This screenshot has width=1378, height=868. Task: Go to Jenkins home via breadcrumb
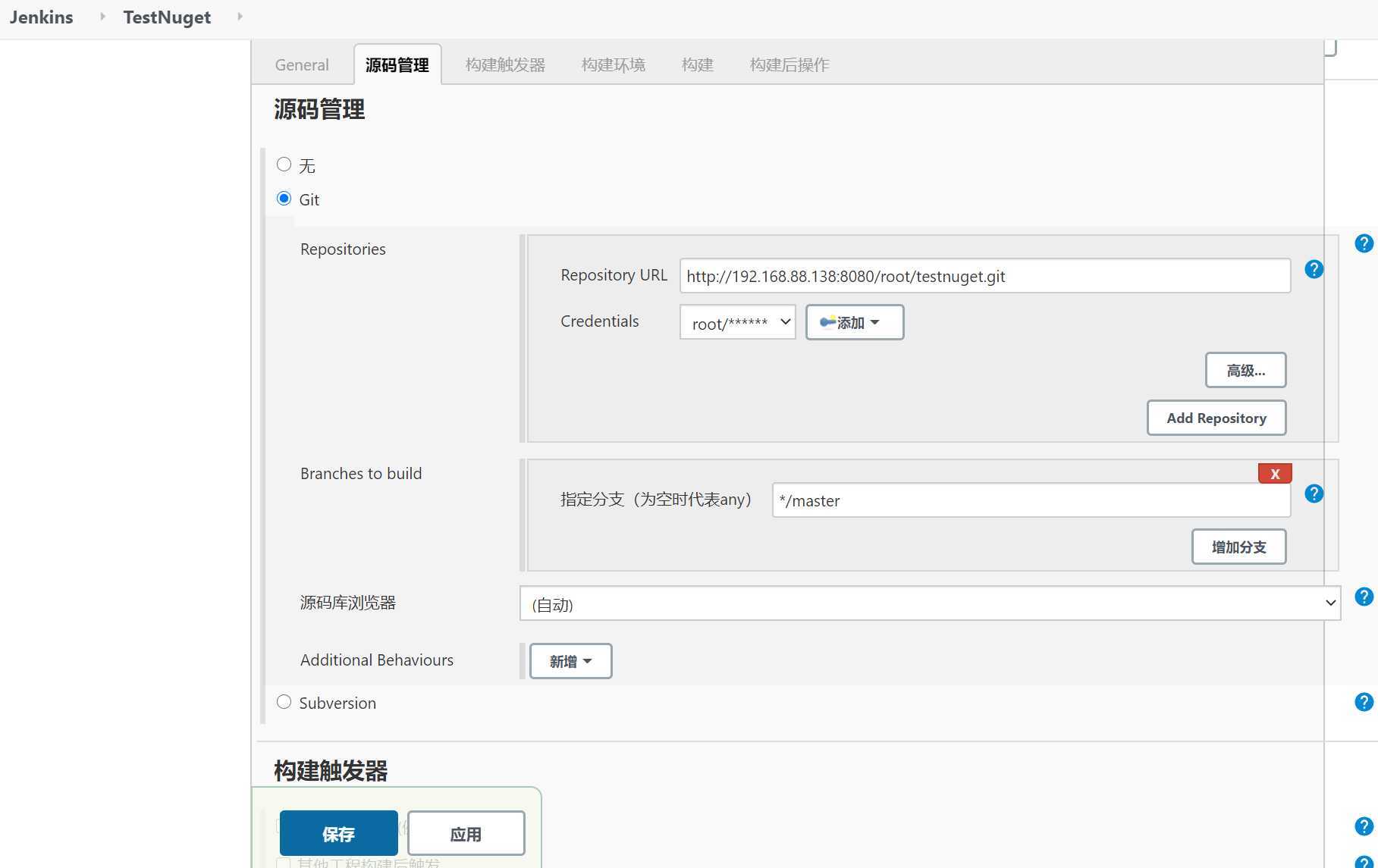pos(42,17)
